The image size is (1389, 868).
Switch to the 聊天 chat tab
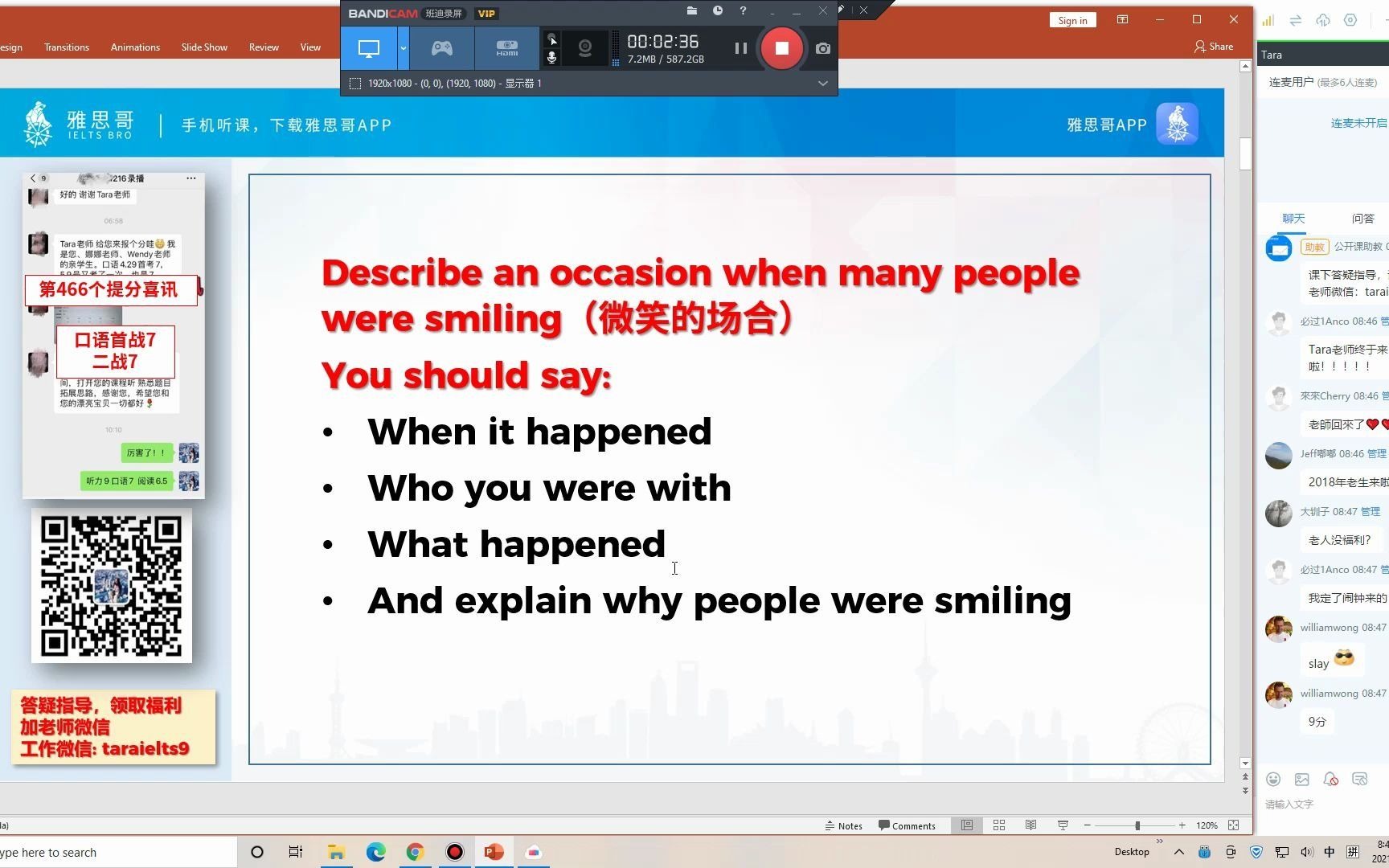click(x=1293, y=219)
